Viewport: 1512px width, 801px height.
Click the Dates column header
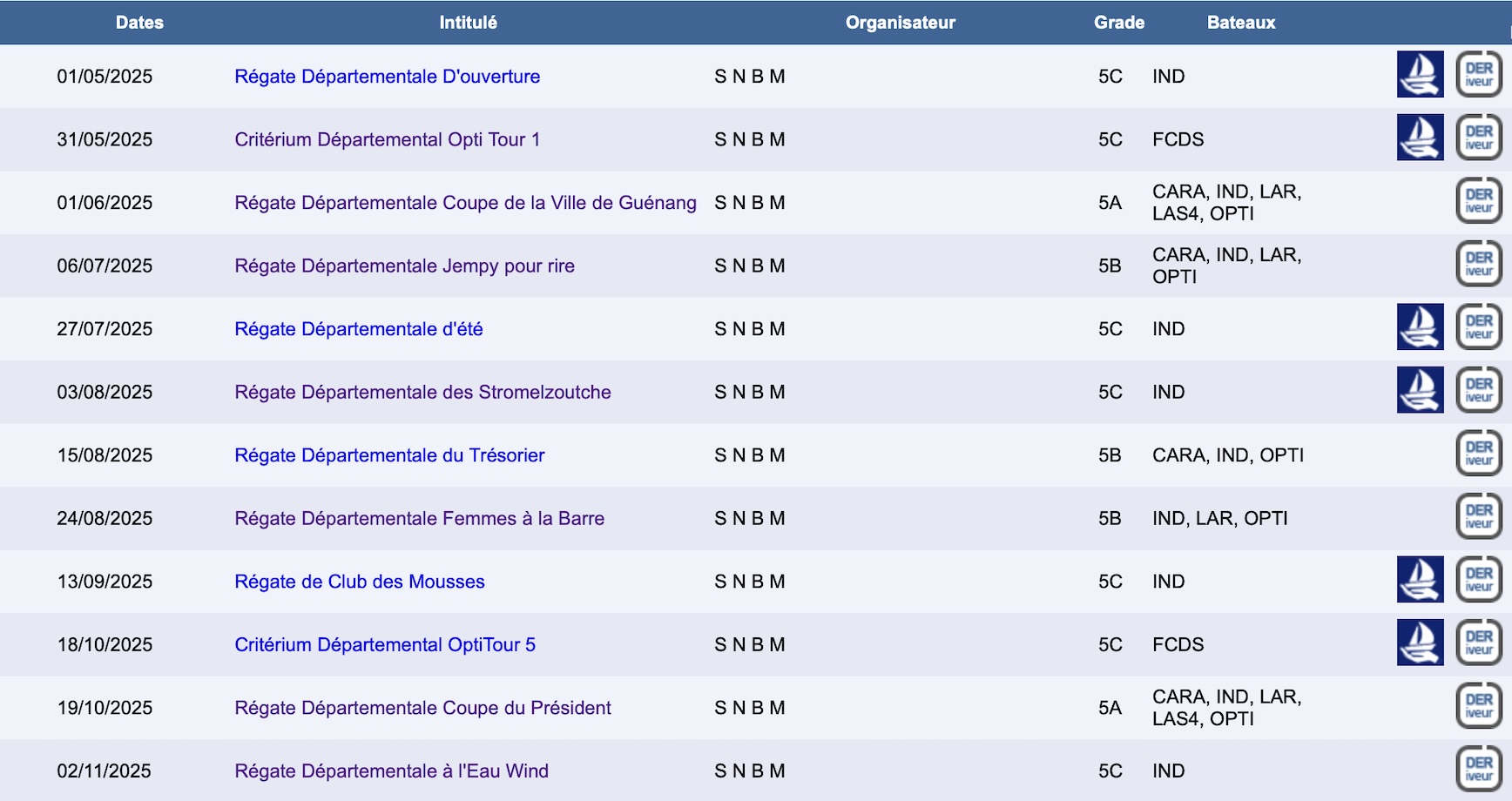[139, 23]
